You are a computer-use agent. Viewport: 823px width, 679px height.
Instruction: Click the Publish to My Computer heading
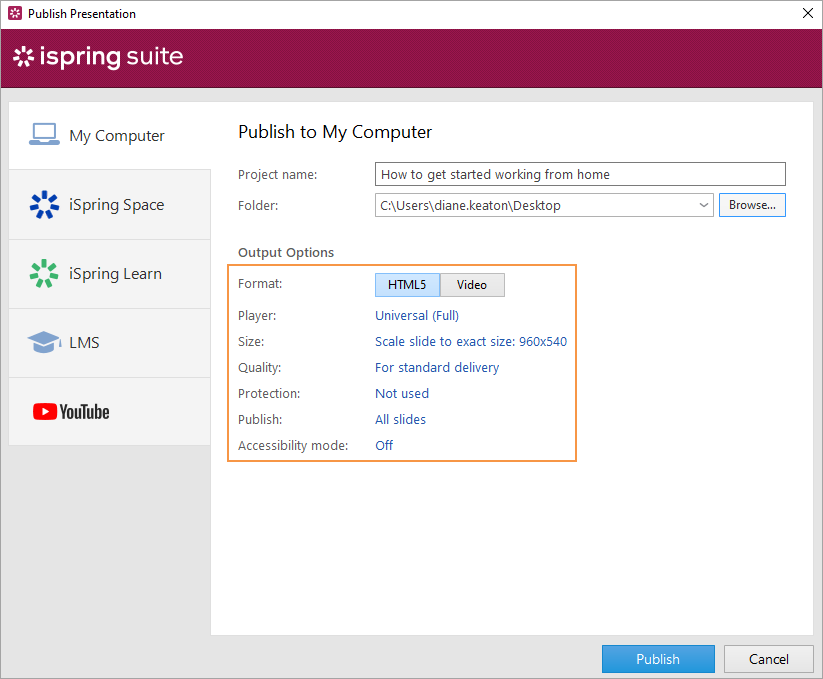(335, 132)
